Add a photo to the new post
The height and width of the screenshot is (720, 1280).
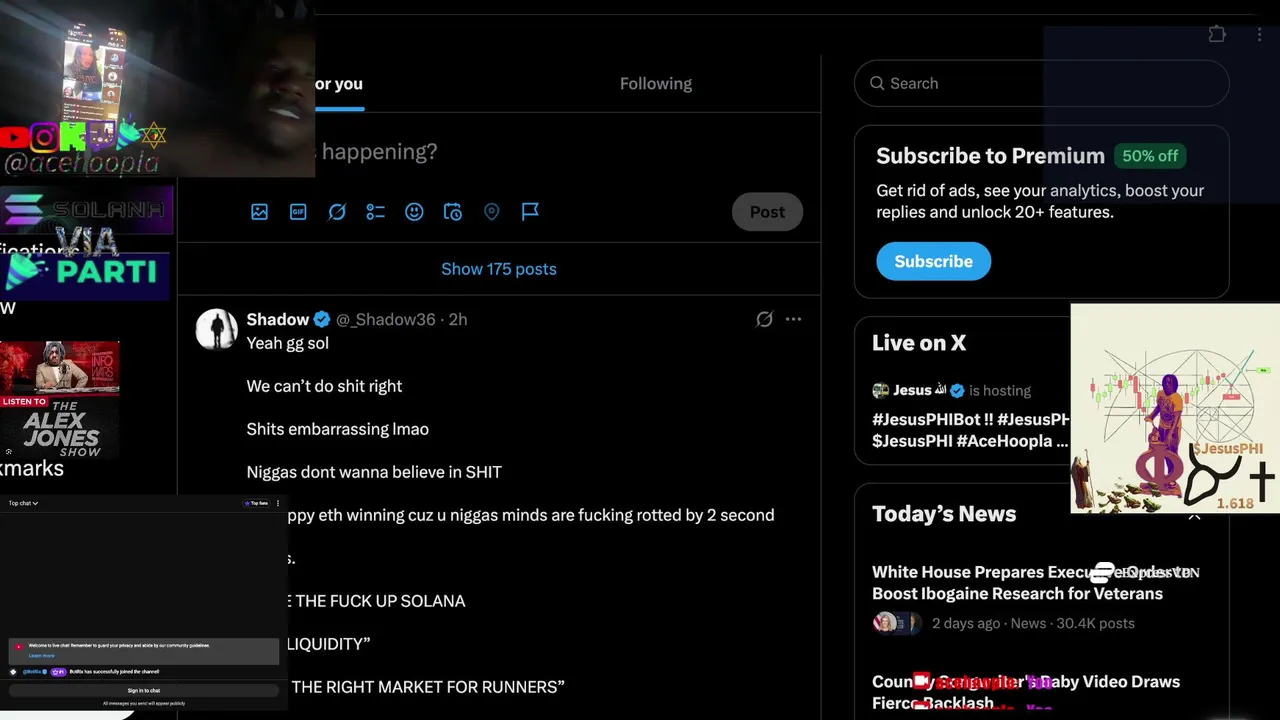259,212
